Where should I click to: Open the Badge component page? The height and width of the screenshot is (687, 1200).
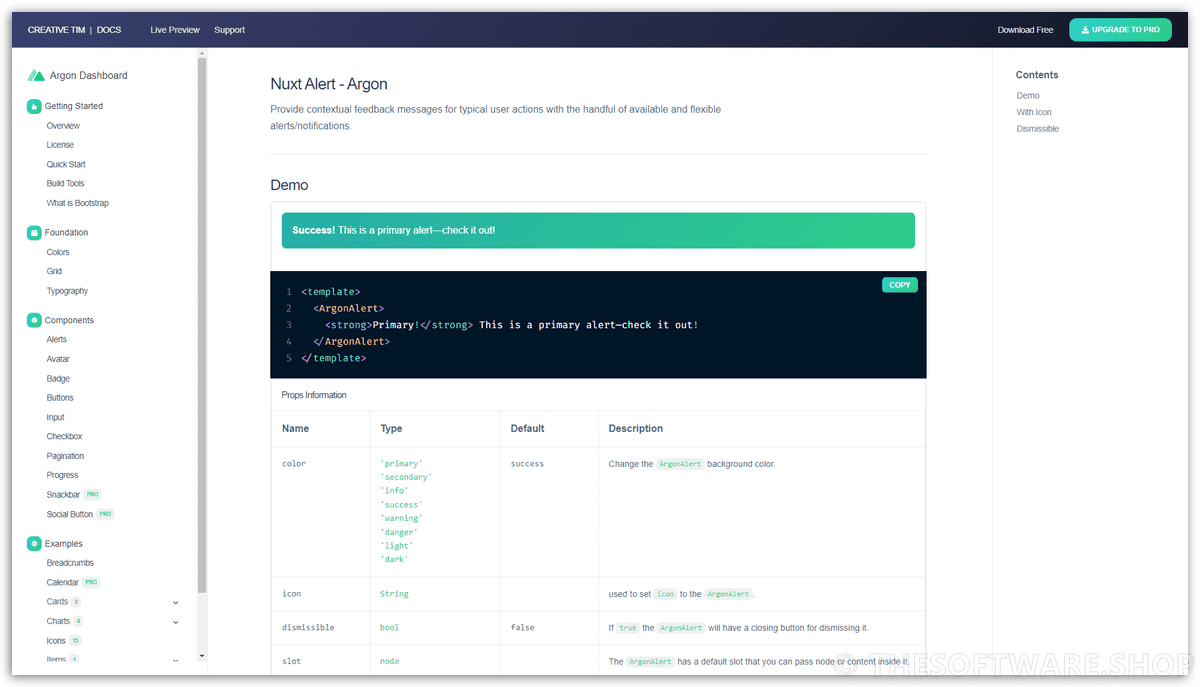click(58, 379)
